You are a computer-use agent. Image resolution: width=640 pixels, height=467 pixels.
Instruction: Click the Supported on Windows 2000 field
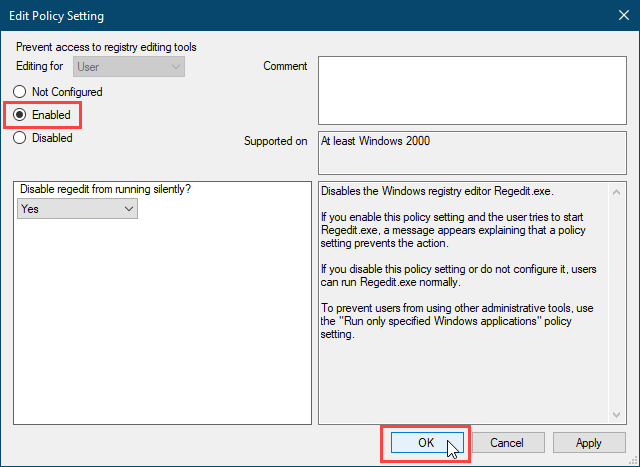[470, 151]
